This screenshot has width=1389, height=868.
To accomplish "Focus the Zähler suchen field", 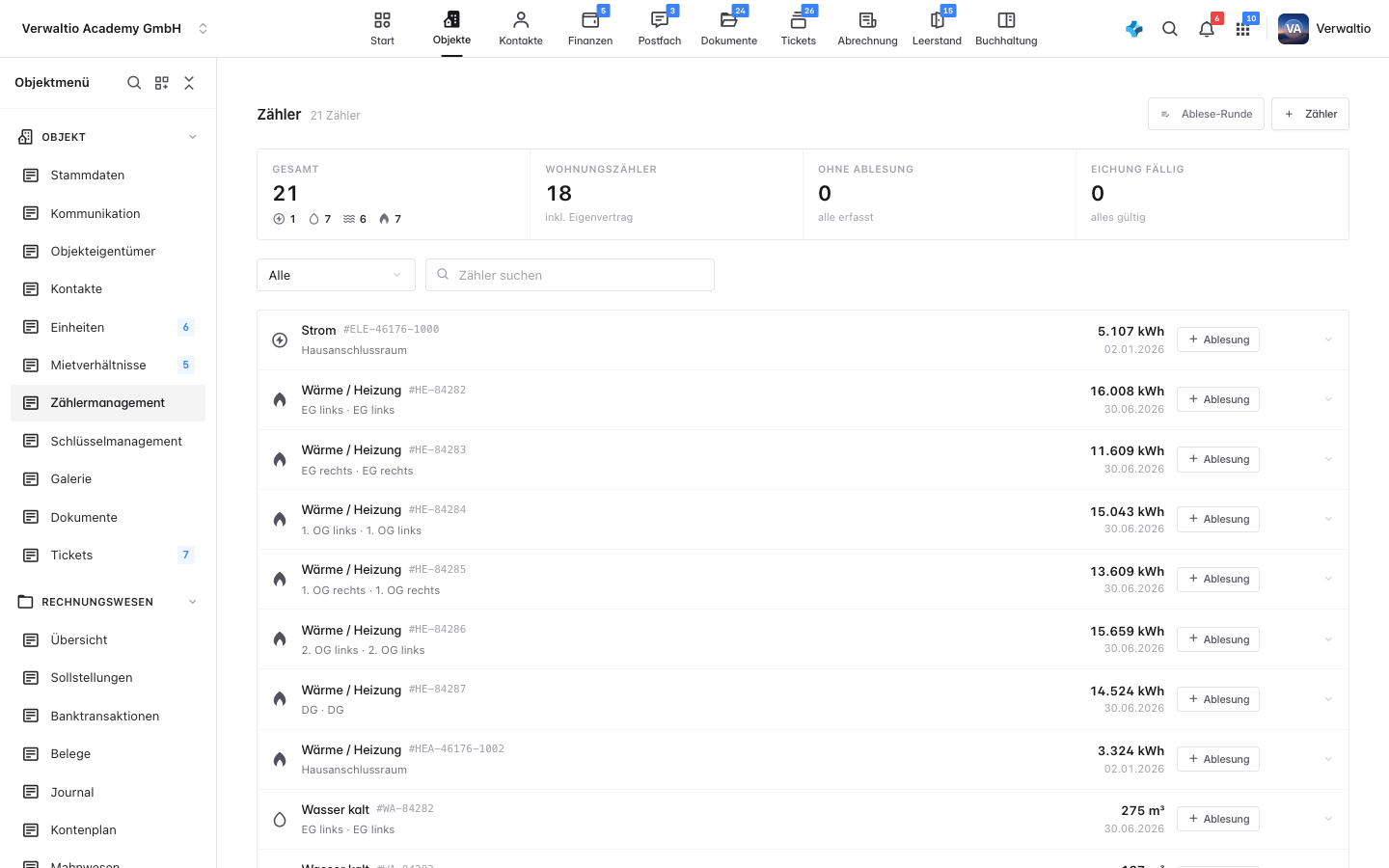I will 570,275.
